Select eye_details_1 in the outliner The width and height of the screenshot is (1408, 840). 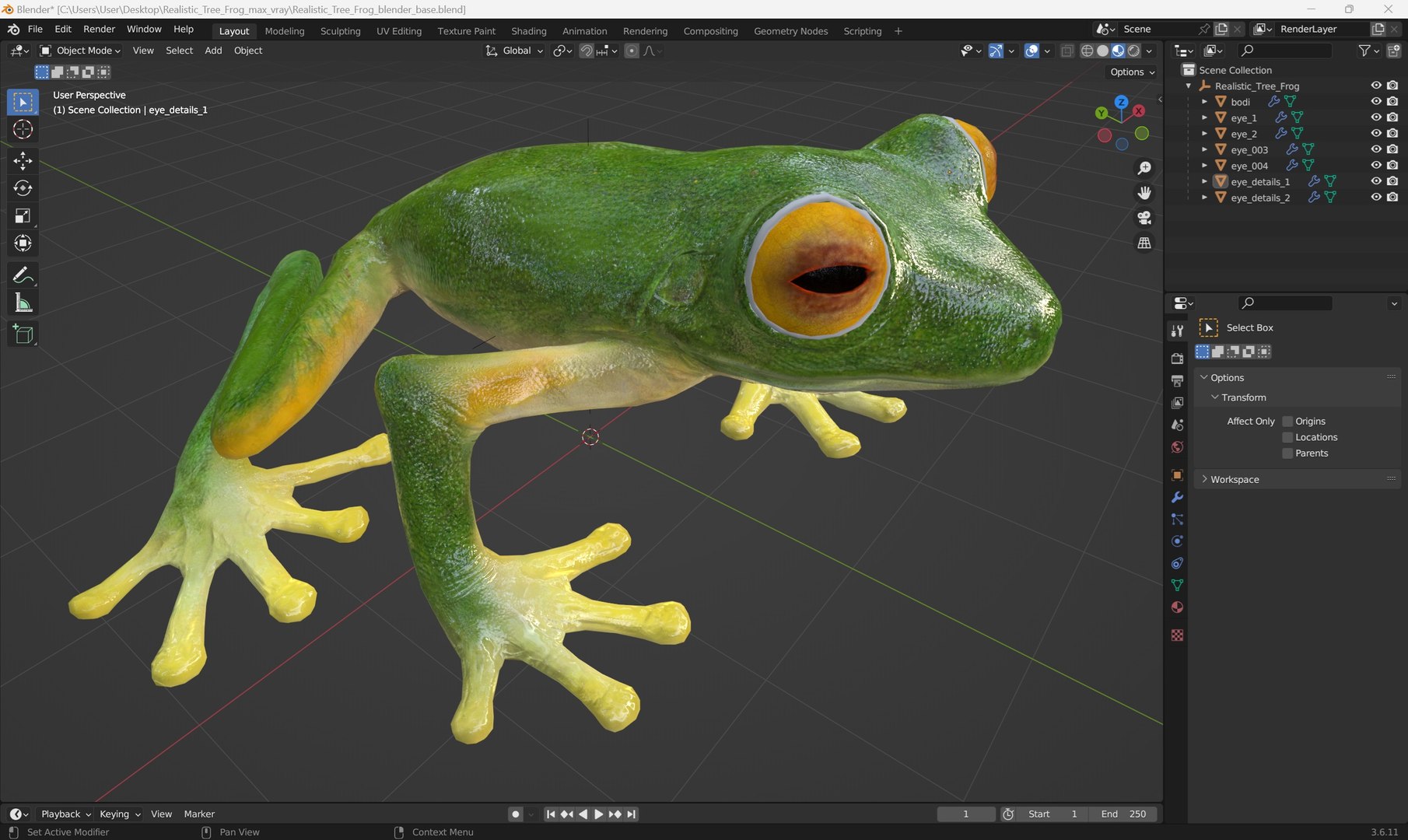click(1259, 181)
